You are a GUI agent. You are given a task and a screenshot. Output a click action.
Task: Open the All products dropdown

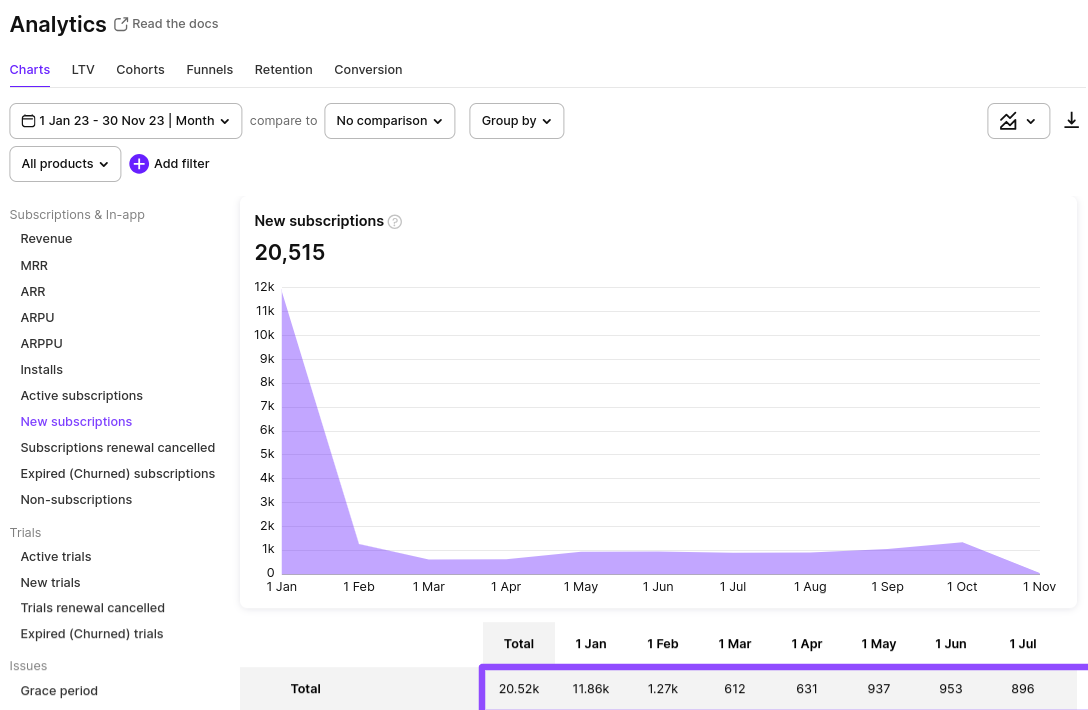pyautogui.click(x=64, y=163)
